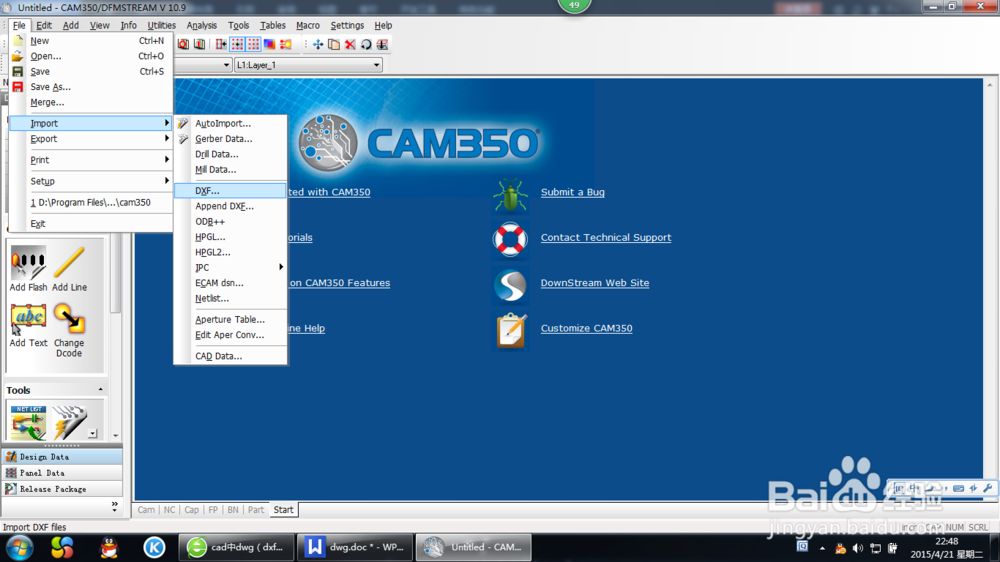This screenshot has width=1000, height=562.
Task: Click the Customize clipboard icon
Action: click(x=511, y=330)
